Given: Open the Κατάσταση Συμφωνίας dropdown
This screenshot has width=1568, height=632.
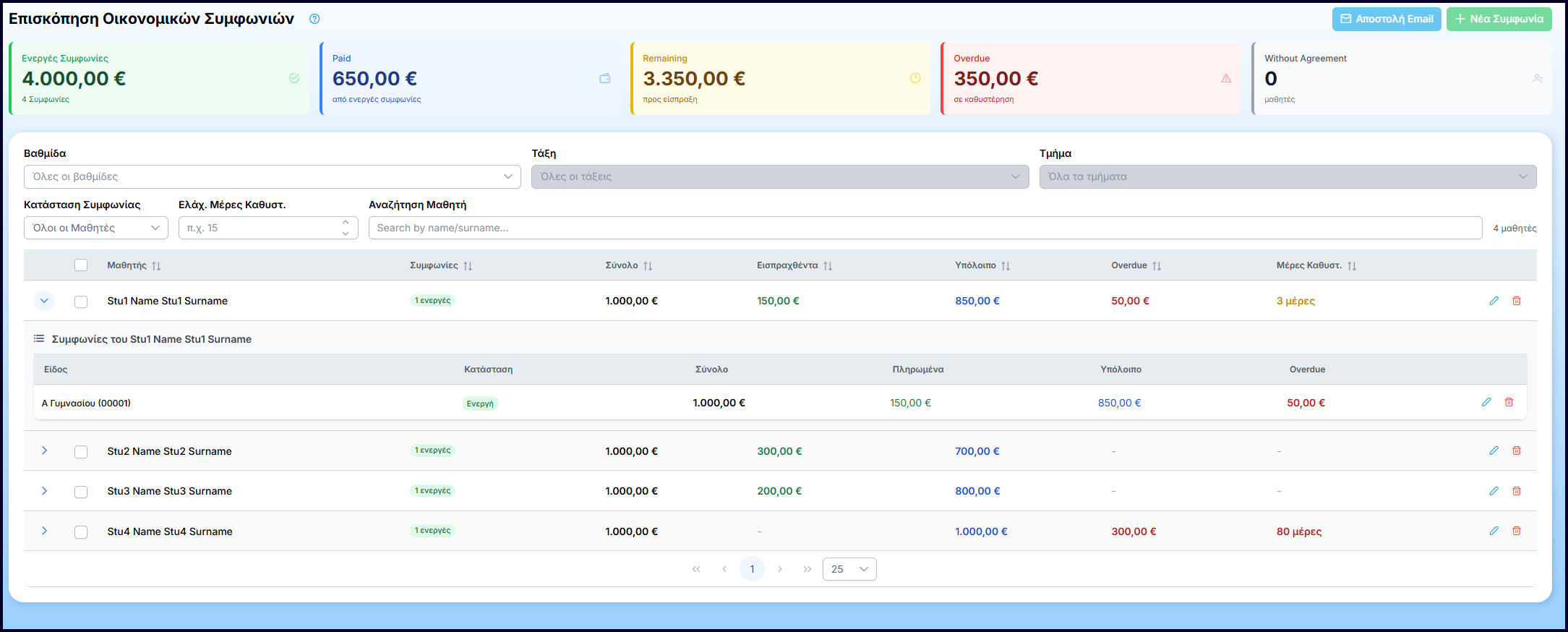Looking at the screenshot, I should click(95, 228).
